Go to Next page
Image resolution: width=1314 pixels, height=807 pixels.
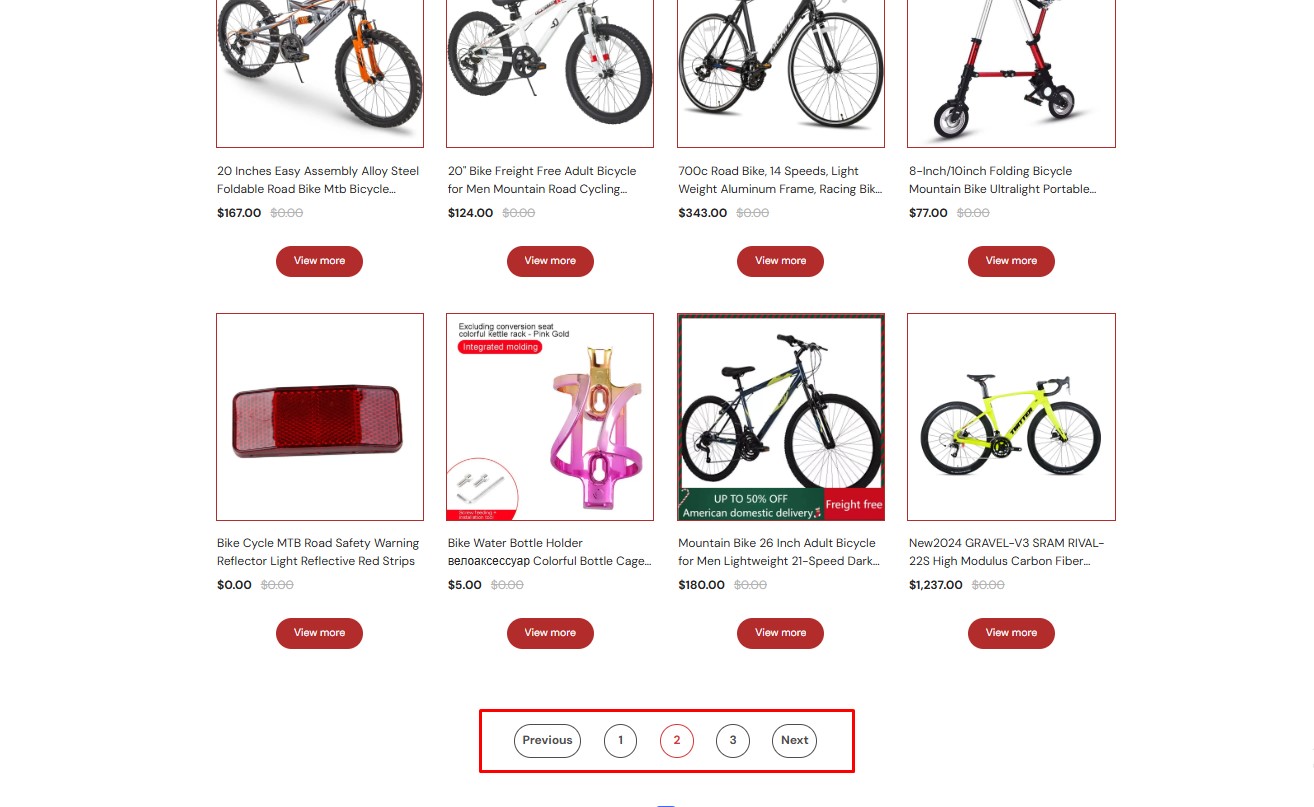click(794, 741)
